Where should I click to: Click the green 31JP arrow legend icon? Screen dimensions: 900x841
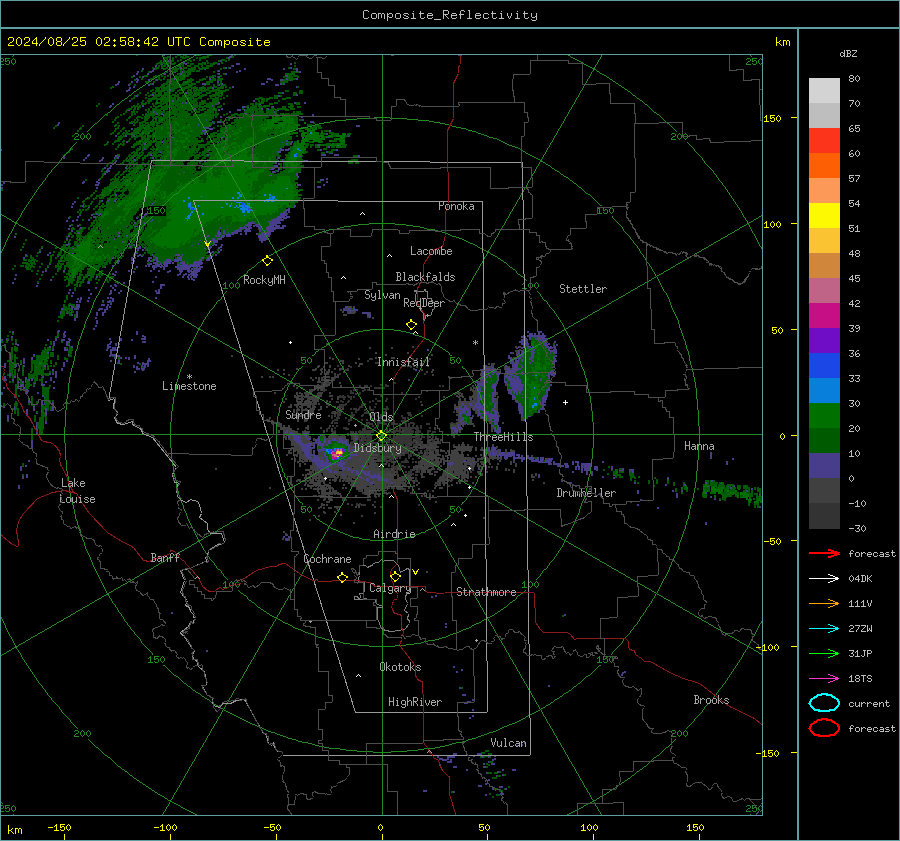click(824, 653)
